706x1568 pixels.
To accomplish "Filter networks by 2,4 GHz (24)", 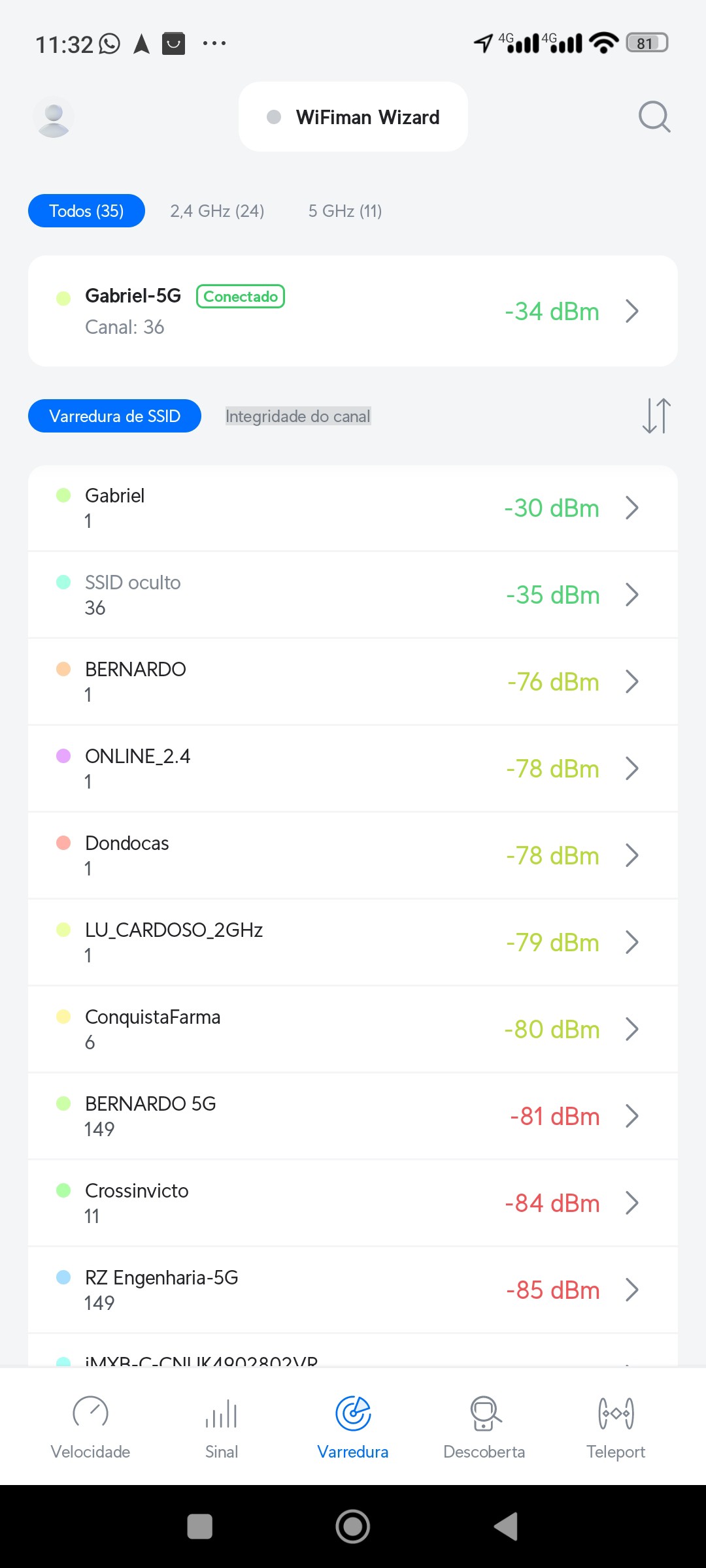I will [217, 211].
